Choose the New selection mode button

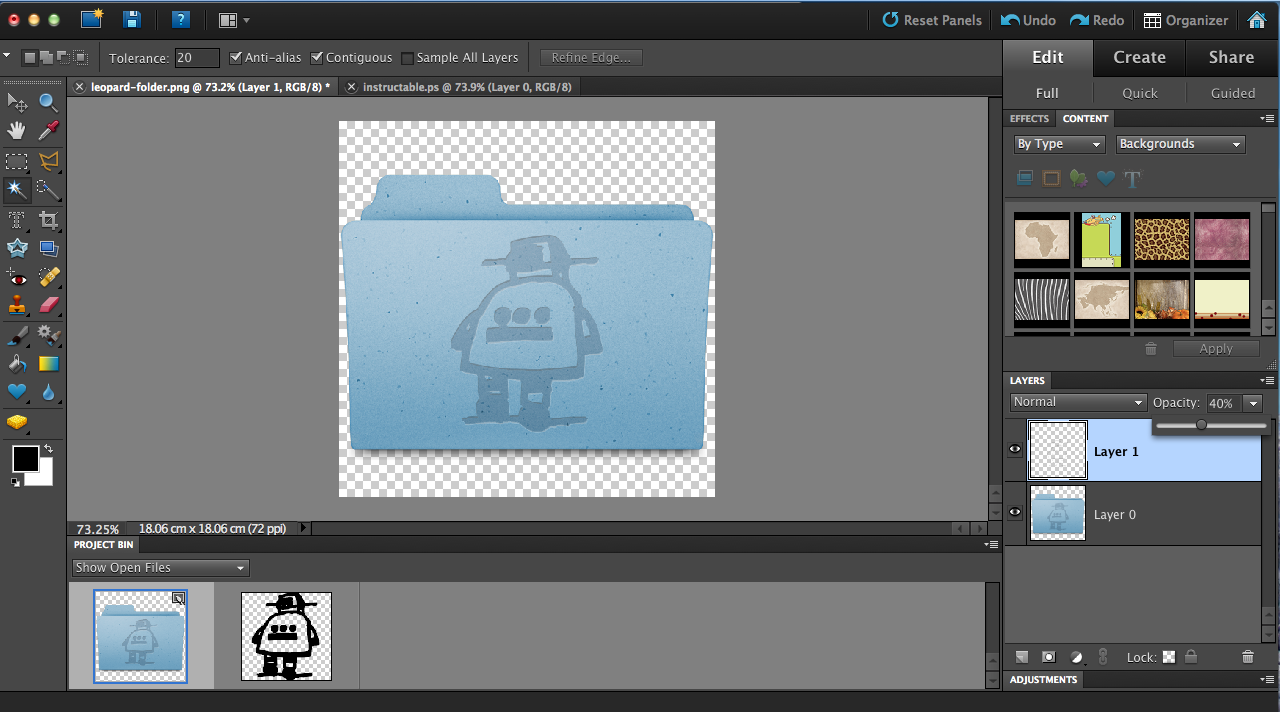pos(30,58)
